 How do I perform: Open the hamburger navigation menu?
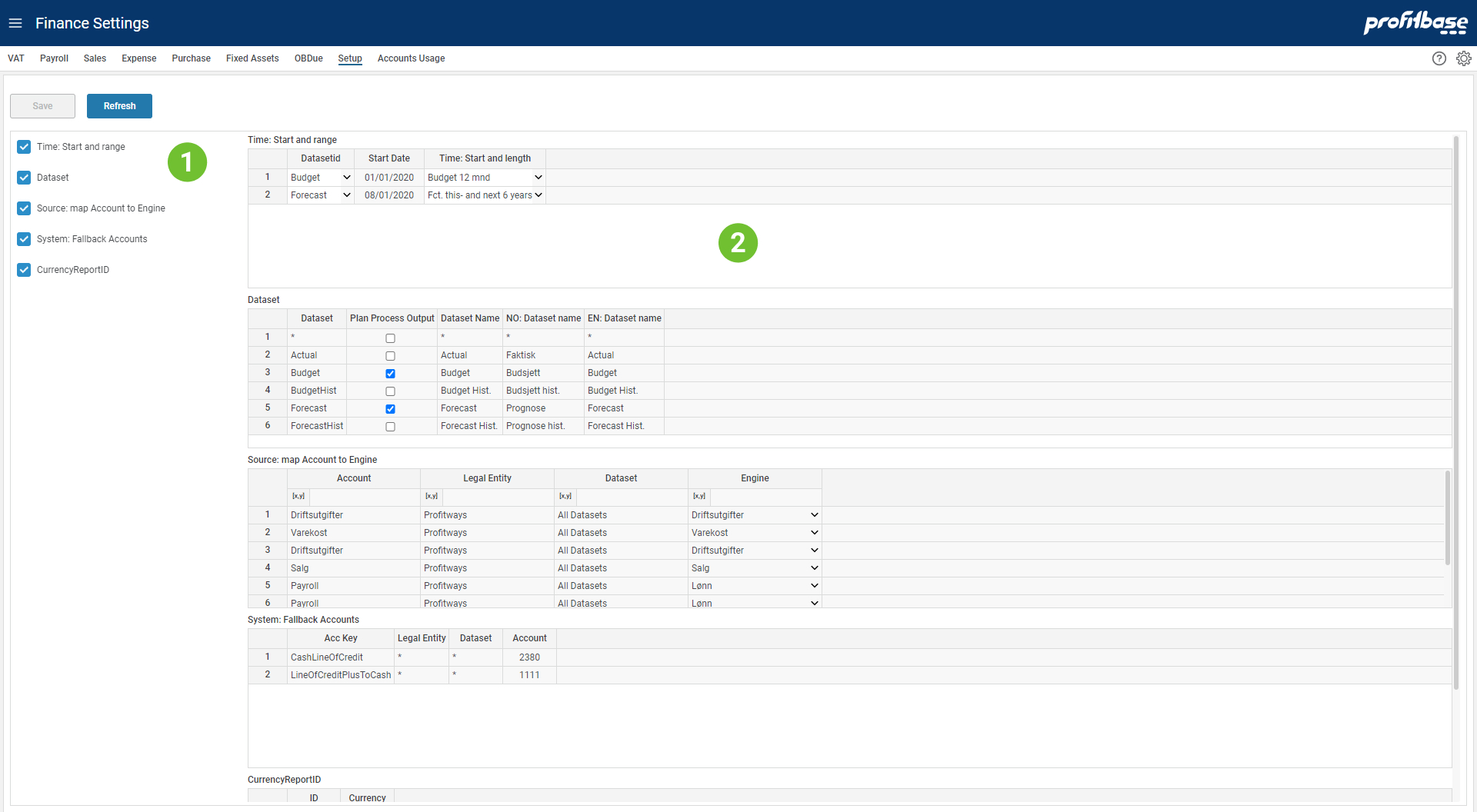click(15, 23)
